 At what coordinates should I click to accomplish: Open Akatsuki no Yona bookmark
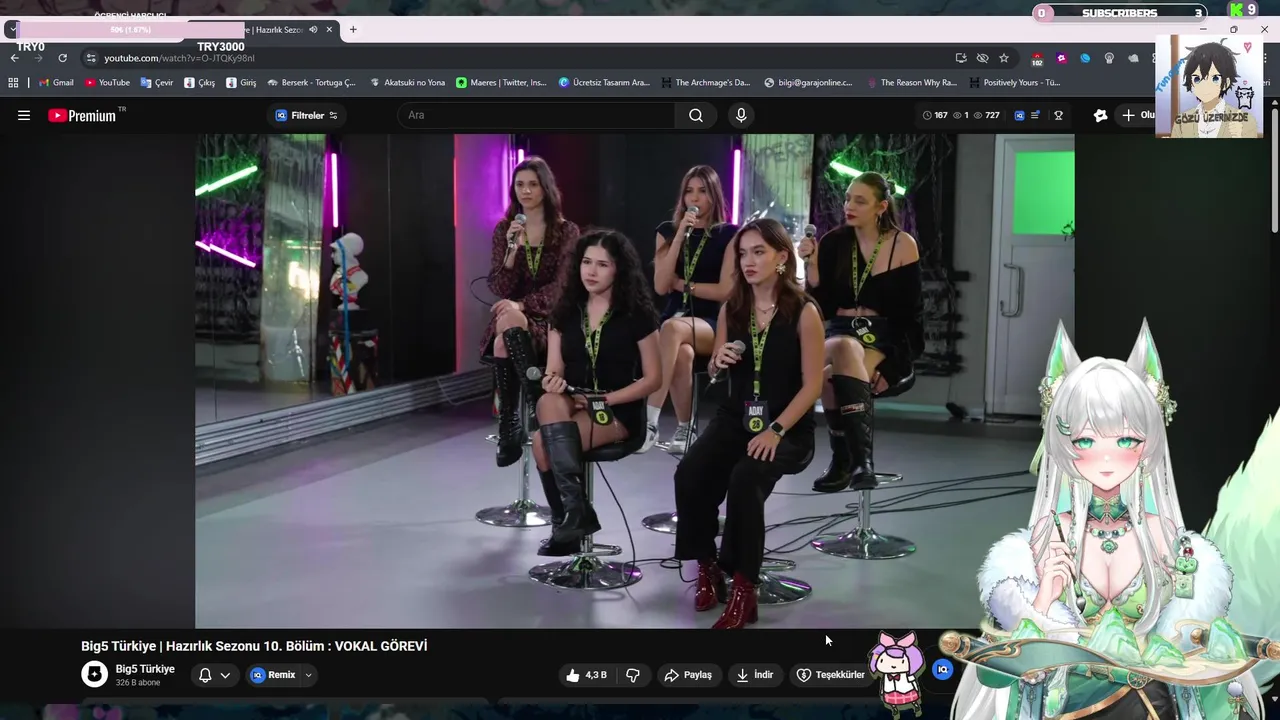point(407,83)
